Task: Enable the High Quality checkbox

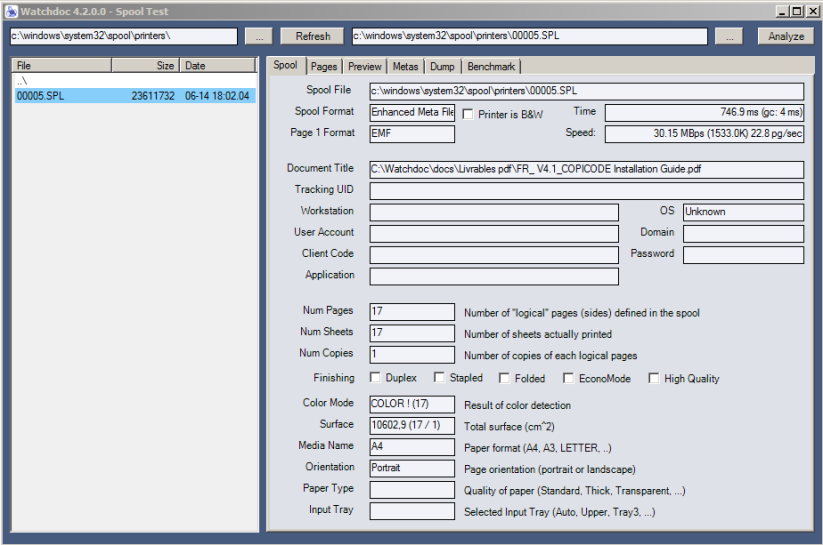Action: click(654, 378)
